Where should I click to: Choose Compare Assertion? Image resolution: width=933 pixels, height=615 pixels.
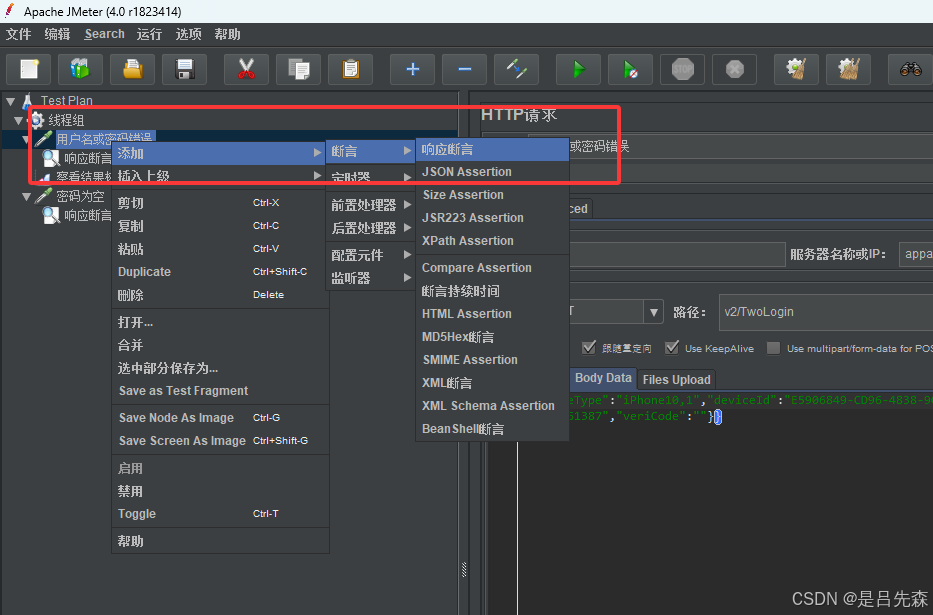click(492, 268)
